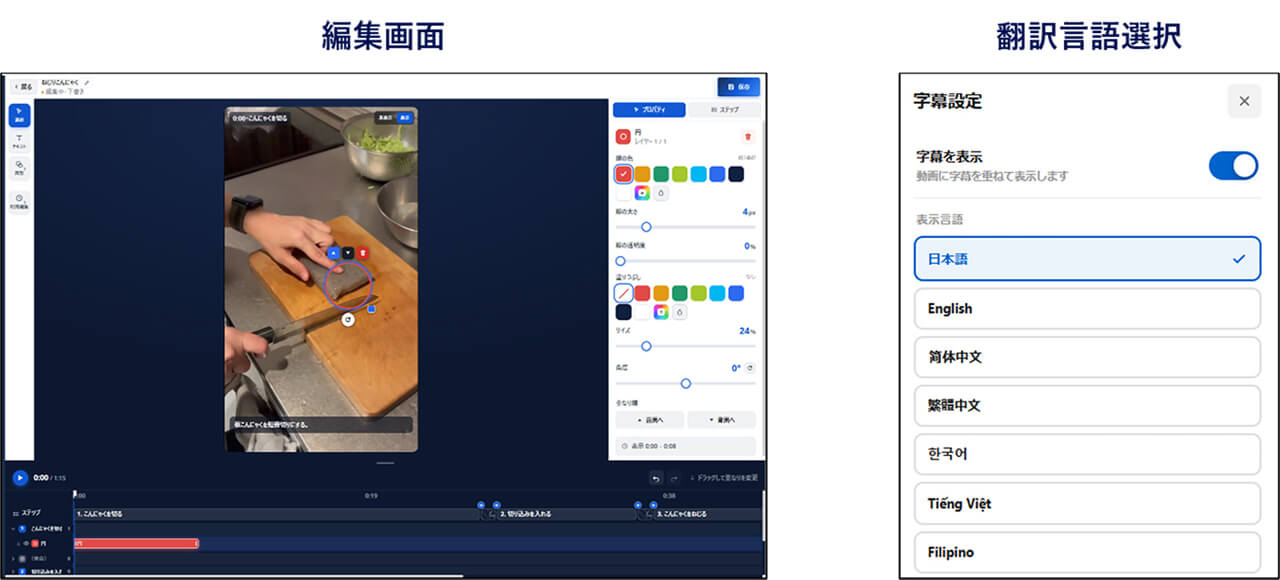Click the subtitle text box on the video
Screen dimensions: 1280x580
(321, 425)
